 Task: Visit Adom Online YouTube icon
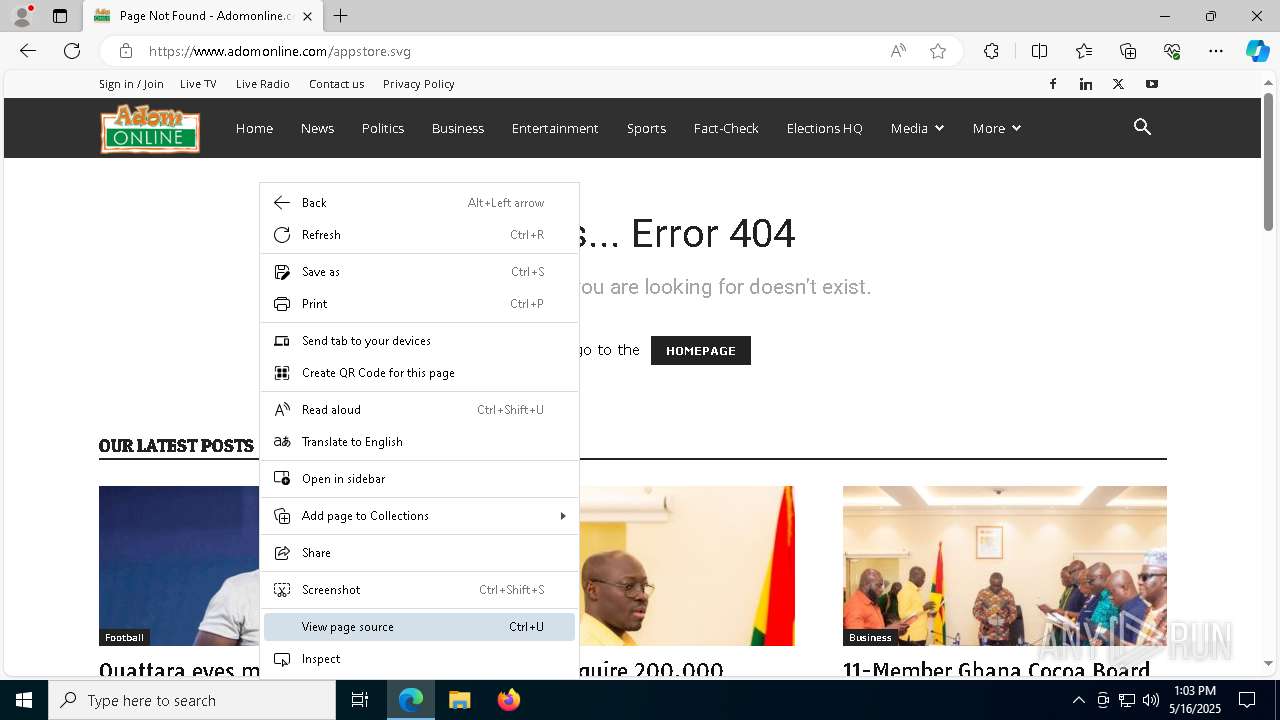tap(1152, 84)
